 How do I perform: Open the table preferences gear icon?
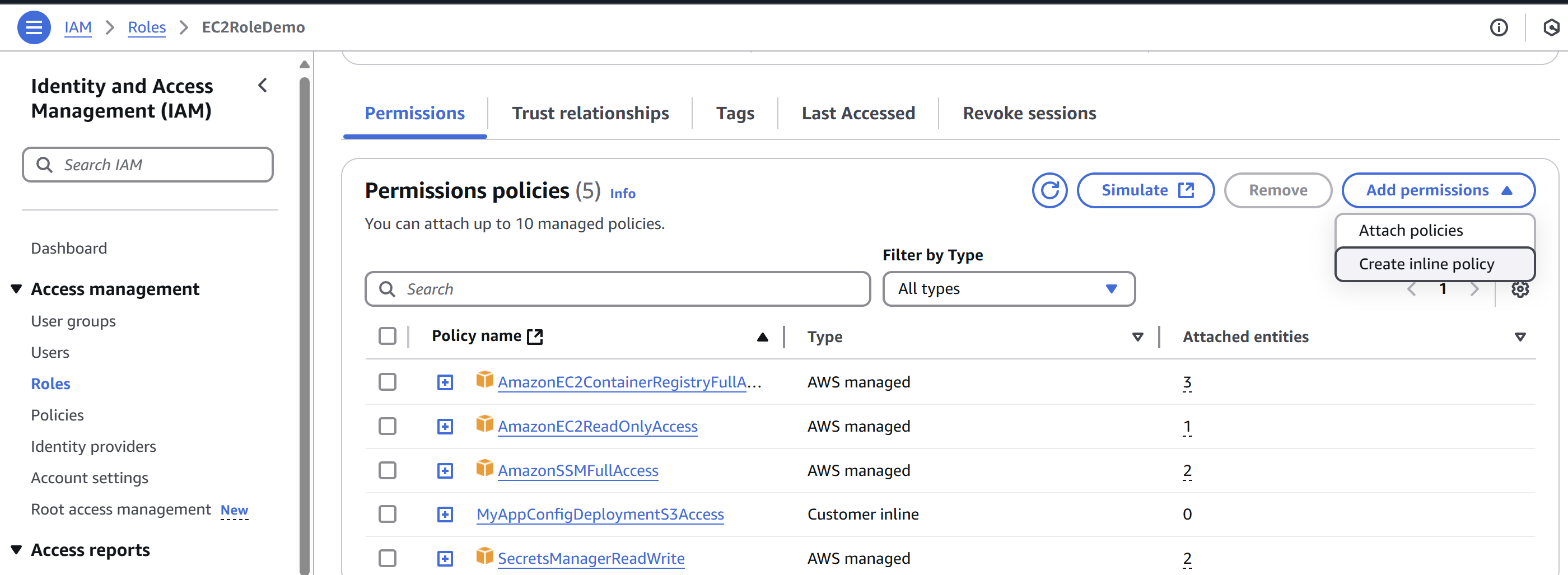coord(1520,289)
